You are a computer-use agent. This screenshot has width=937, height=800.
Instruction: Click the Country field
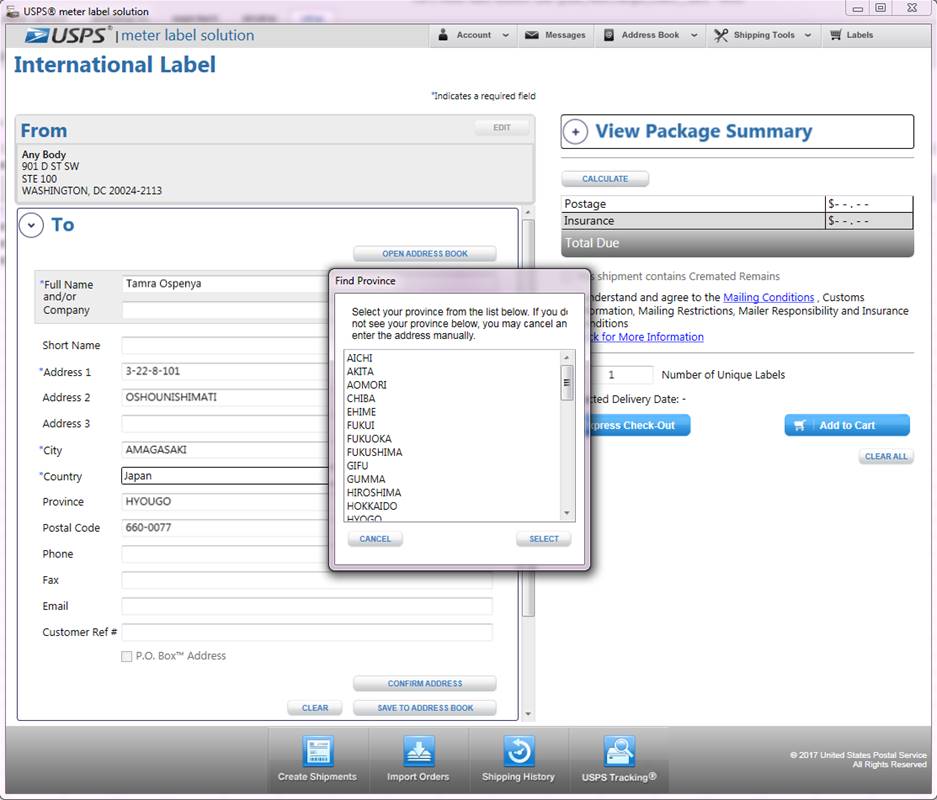pos(225,476)
